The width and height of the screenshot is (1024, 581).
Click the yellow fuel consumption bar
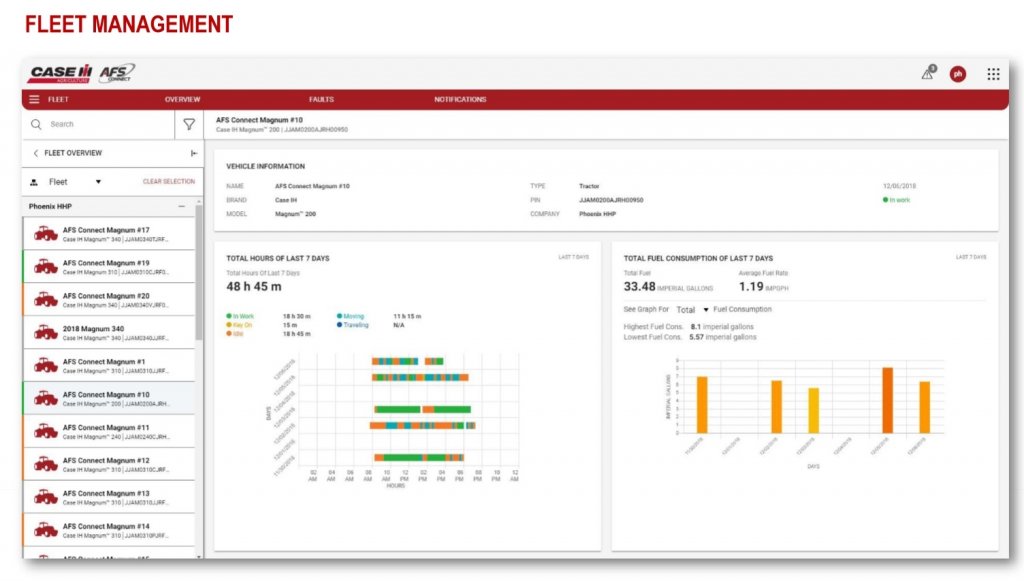(x=814, y=411)
